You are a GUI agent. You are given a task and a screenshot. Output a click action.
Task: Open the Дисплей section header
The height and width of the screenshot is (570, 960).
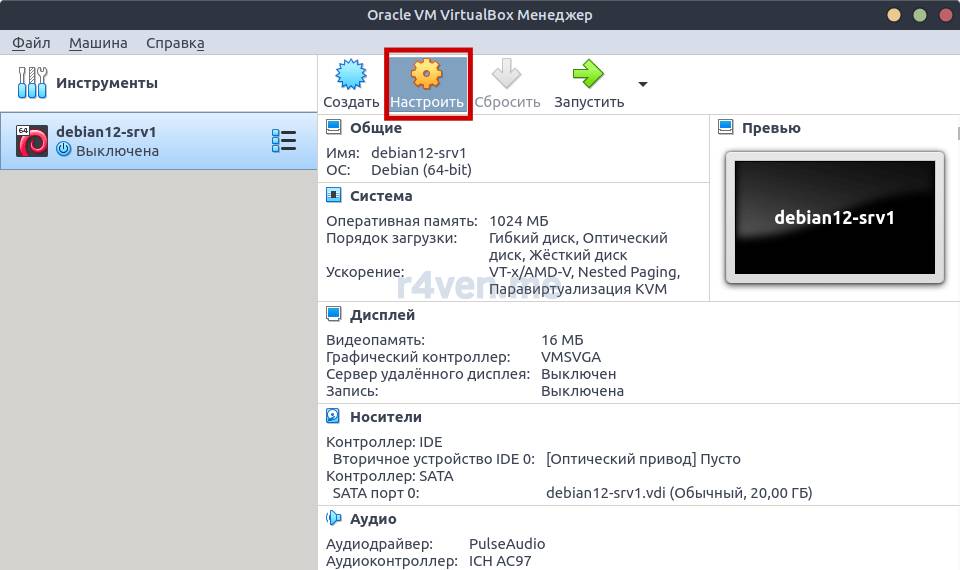(x=382, y=315)
